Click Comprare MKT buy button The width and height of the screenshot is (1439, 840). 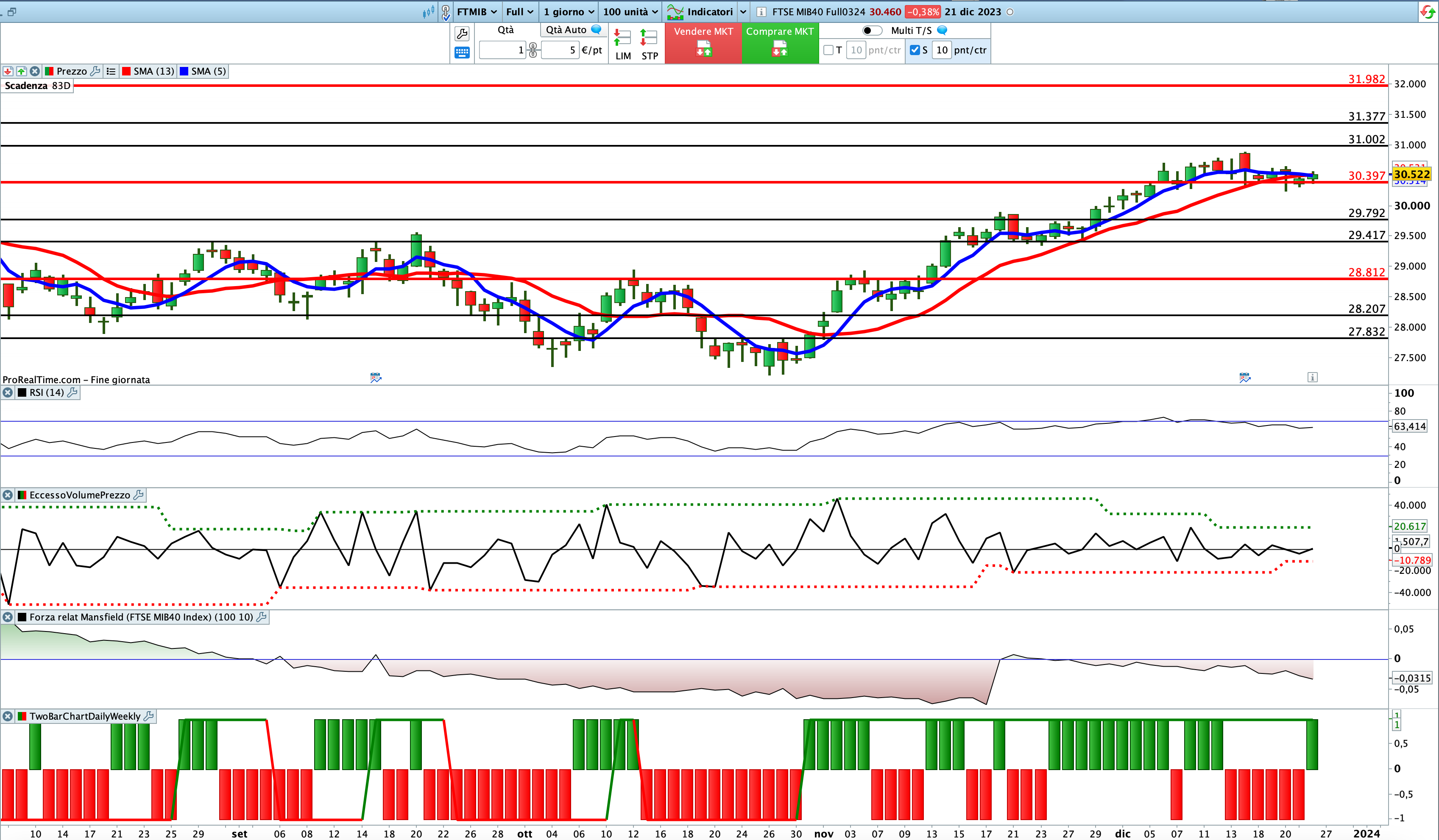point(780,43)
